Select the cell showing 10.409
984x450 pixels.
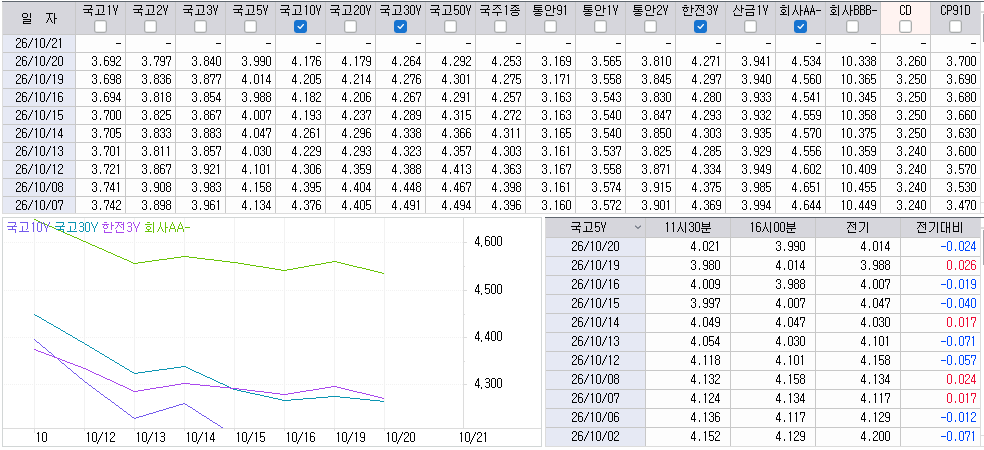[857, 169]
